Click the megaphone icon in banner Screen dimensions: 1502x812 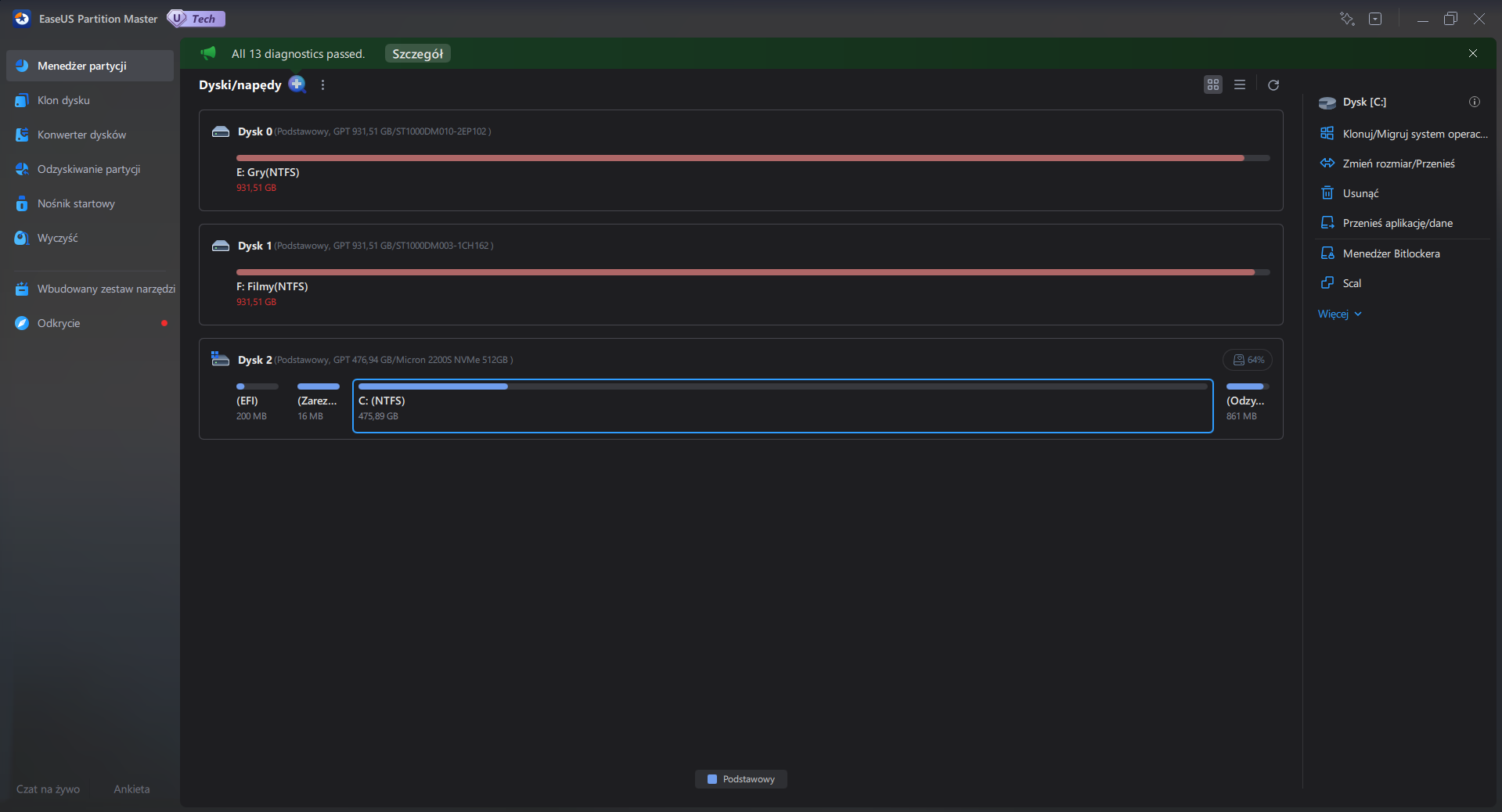pos(208,53)
